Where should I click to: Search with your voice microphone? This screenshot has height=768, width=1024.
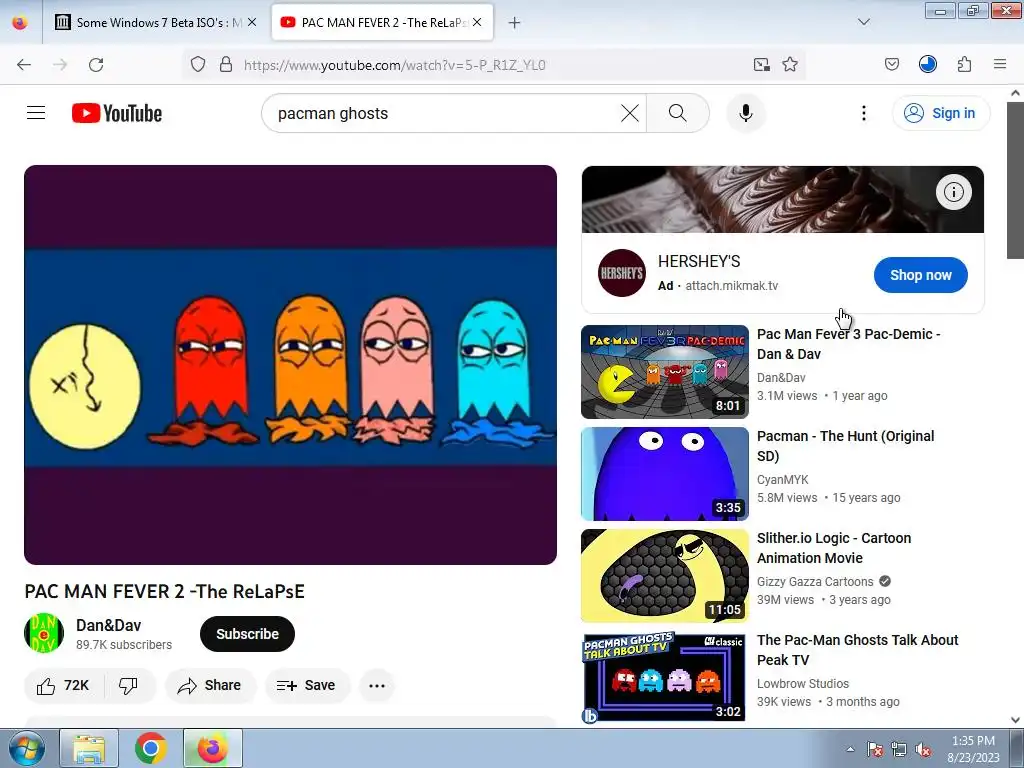[x=746, y=113]
